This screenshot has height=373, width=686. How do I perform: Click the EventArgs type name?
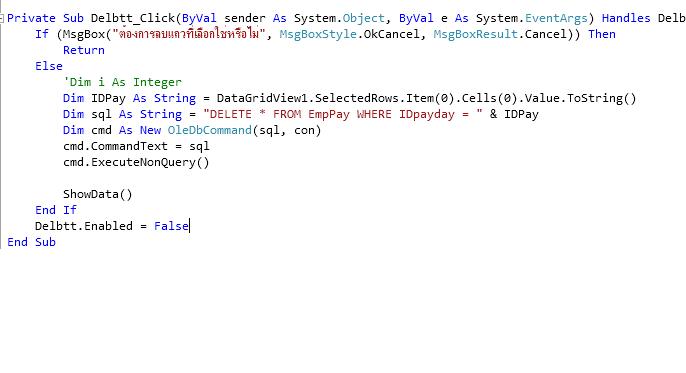556,18
